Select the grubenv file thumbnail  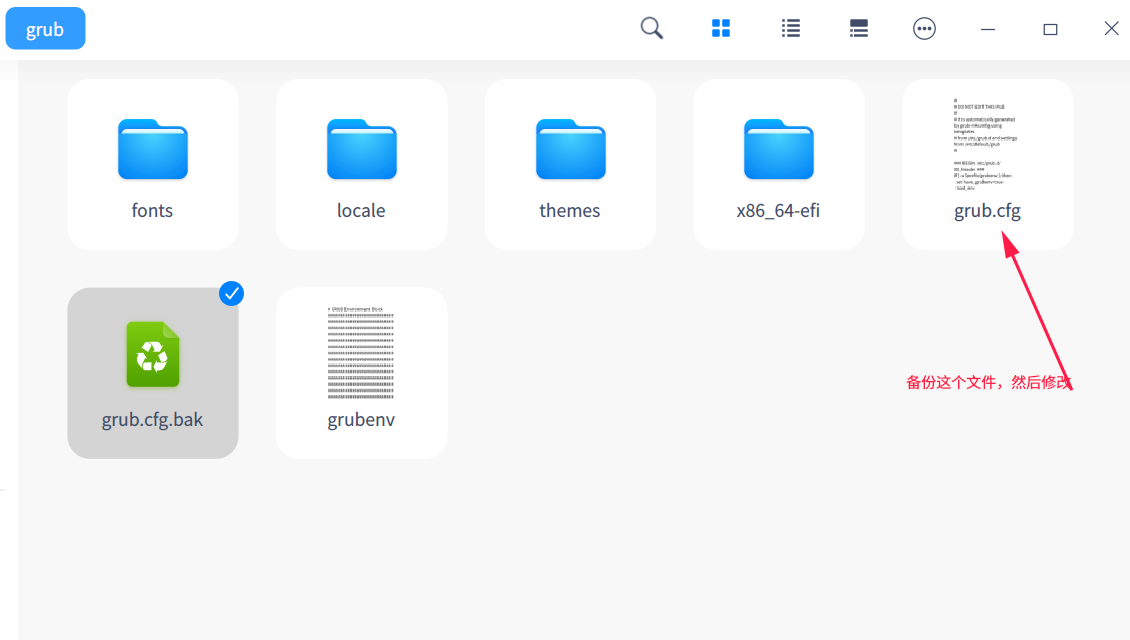click(x=361, y=352)
